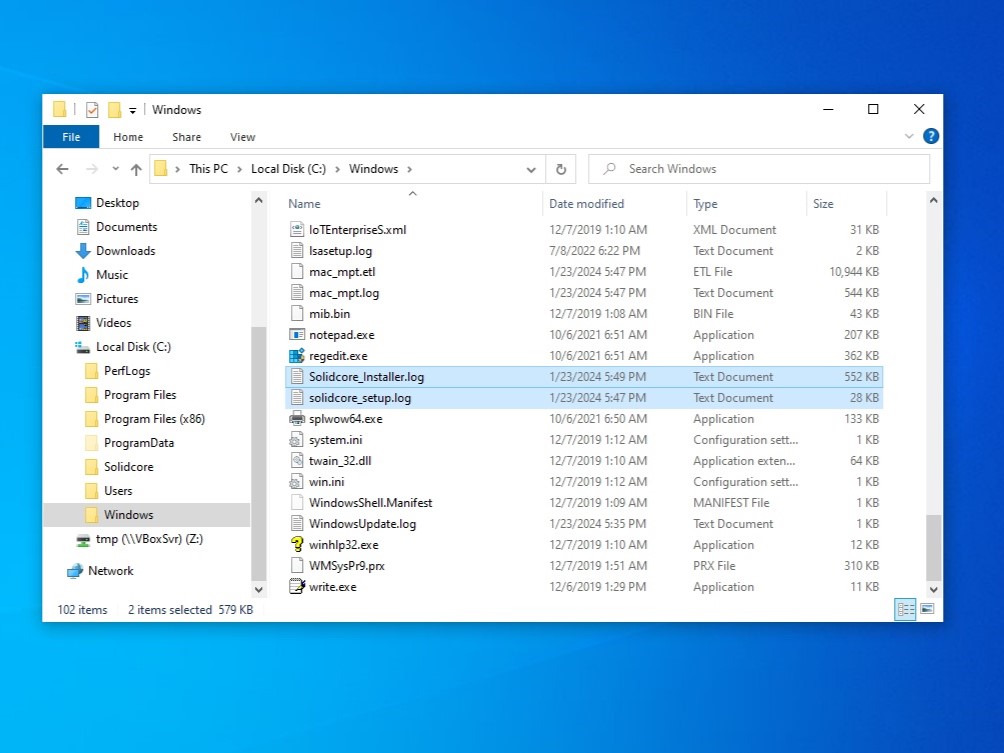
Task: Switch to details view layout
Action: 906,609
